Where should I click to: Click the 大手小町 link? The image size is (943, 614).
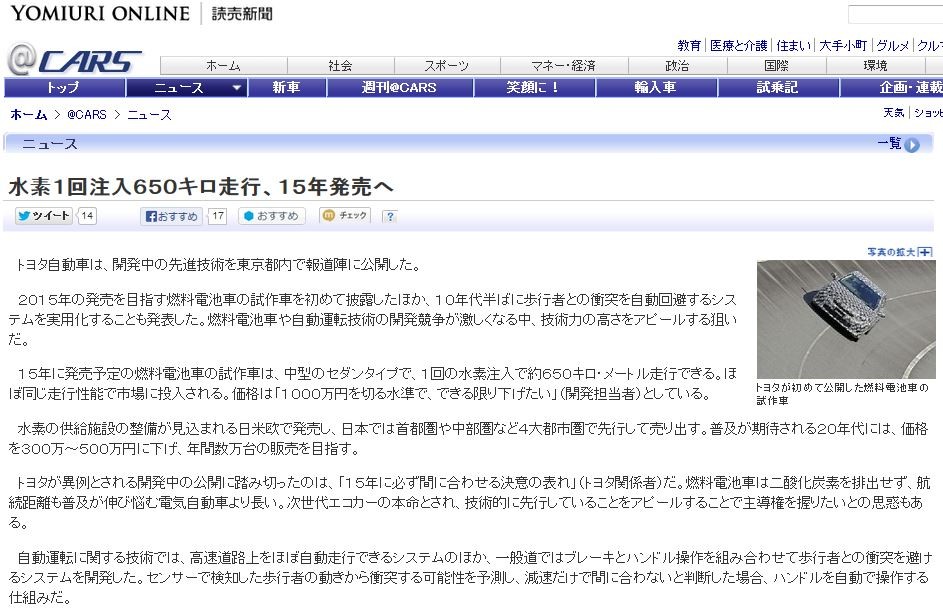[843, 46]
